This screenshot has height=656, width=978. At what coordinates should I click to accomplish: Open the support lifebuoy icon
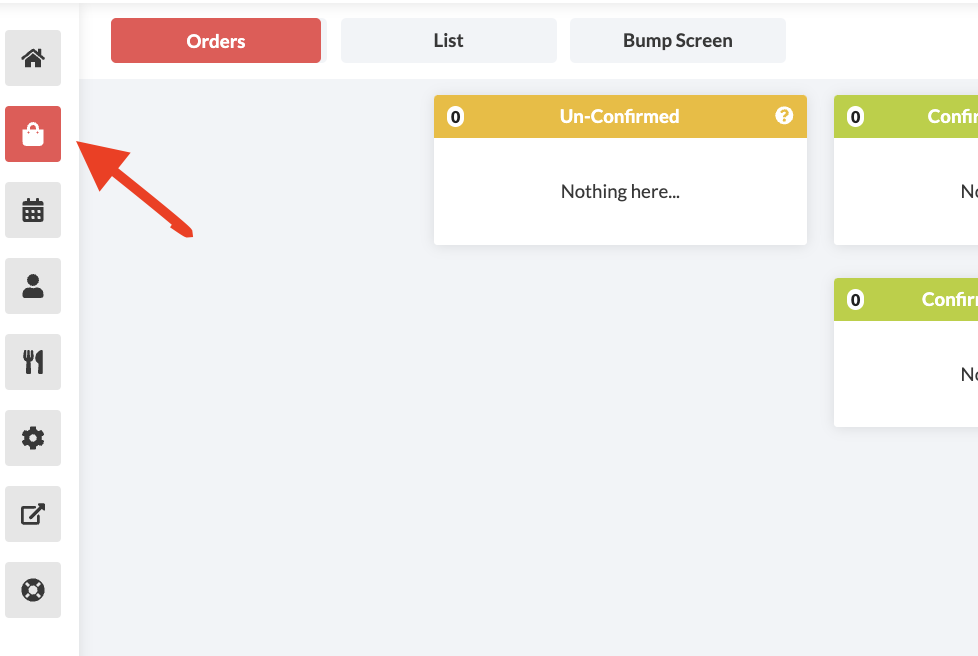(x=33, y=590)
